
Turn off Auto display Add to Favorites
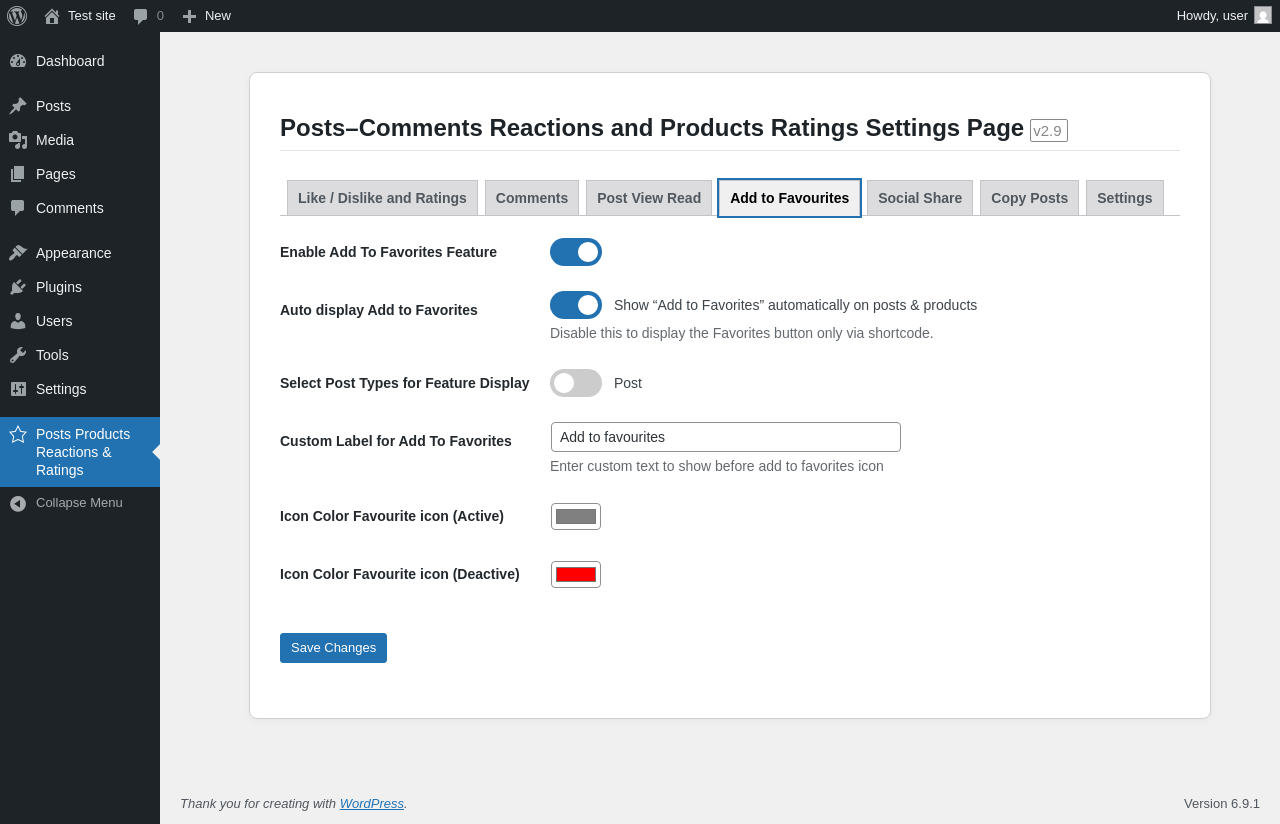pyautogui.click(x=576, y=305)
